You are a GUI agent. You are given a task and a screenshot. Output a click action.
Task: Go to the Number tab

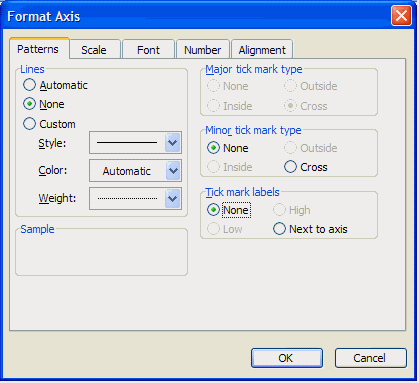click(203, 50)
